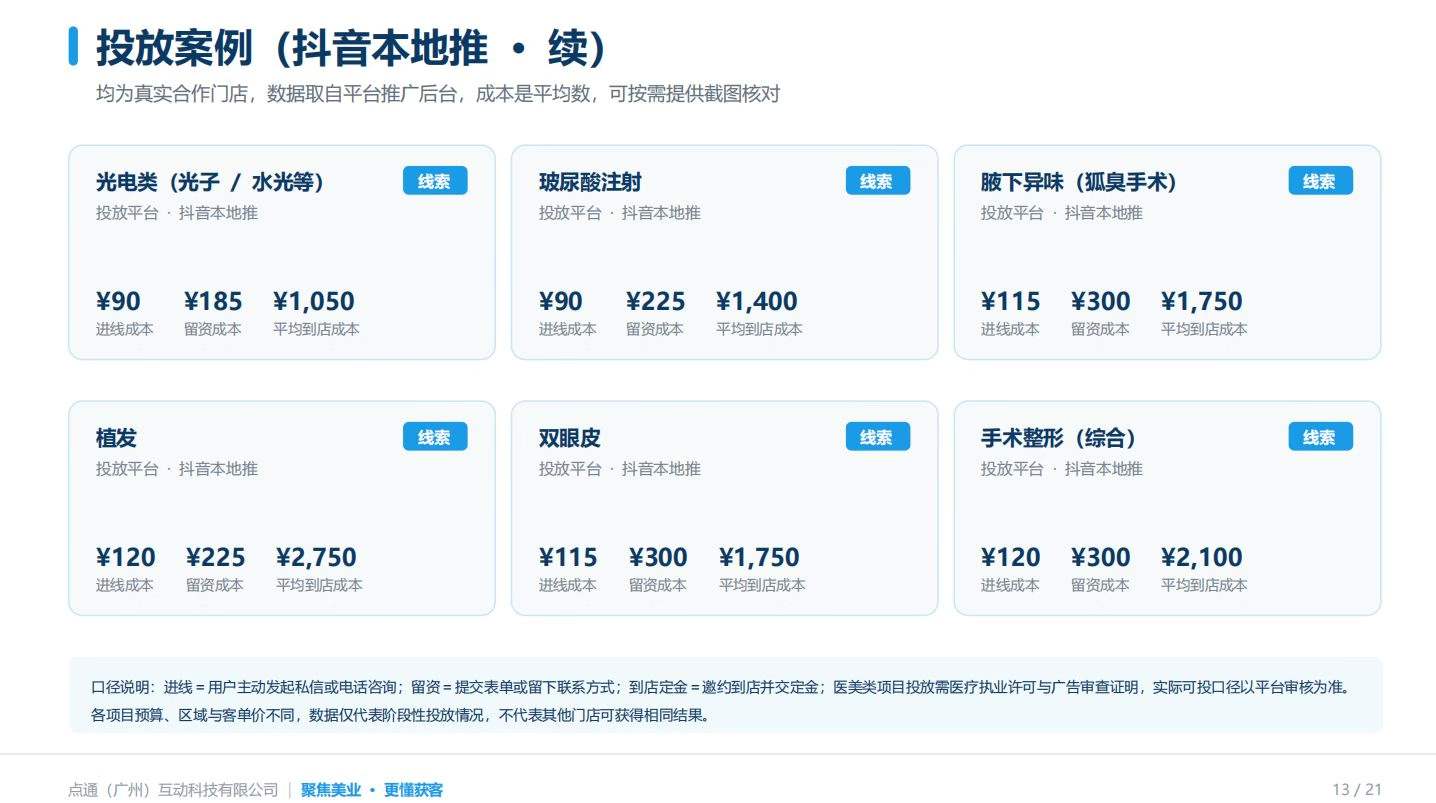This screenshot has height=803, width=1436.
Task: Click the ¥1,050 平均到店成本 value
Action: (314, 301)
